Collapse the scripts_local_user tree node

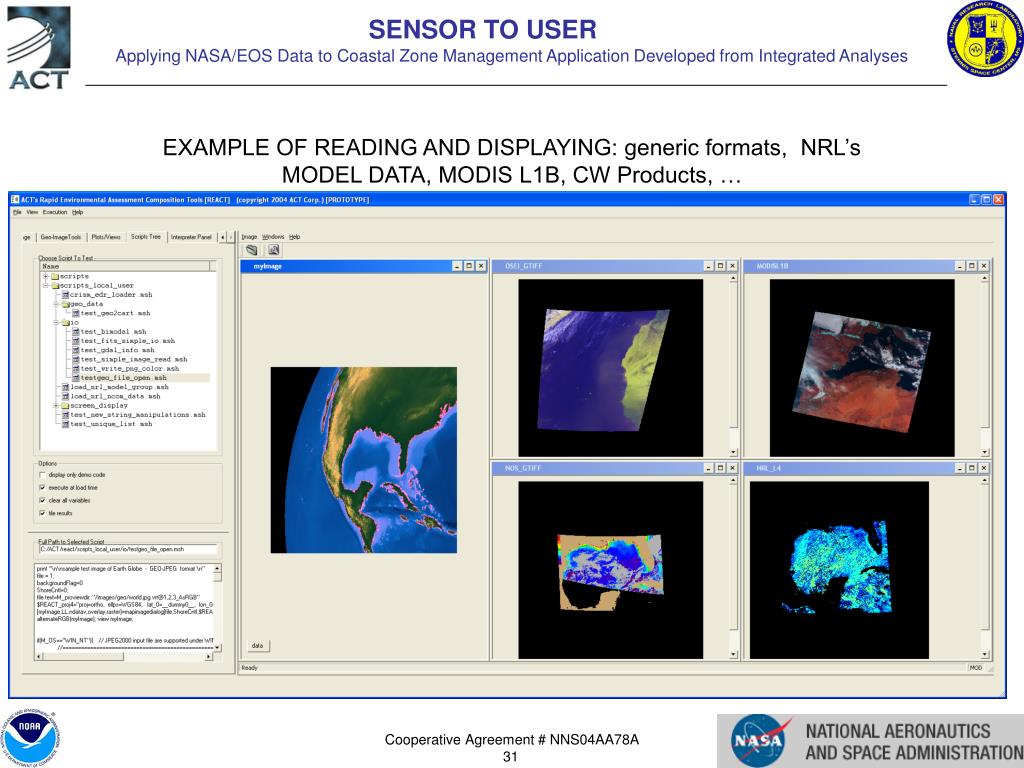coord(46,285)
